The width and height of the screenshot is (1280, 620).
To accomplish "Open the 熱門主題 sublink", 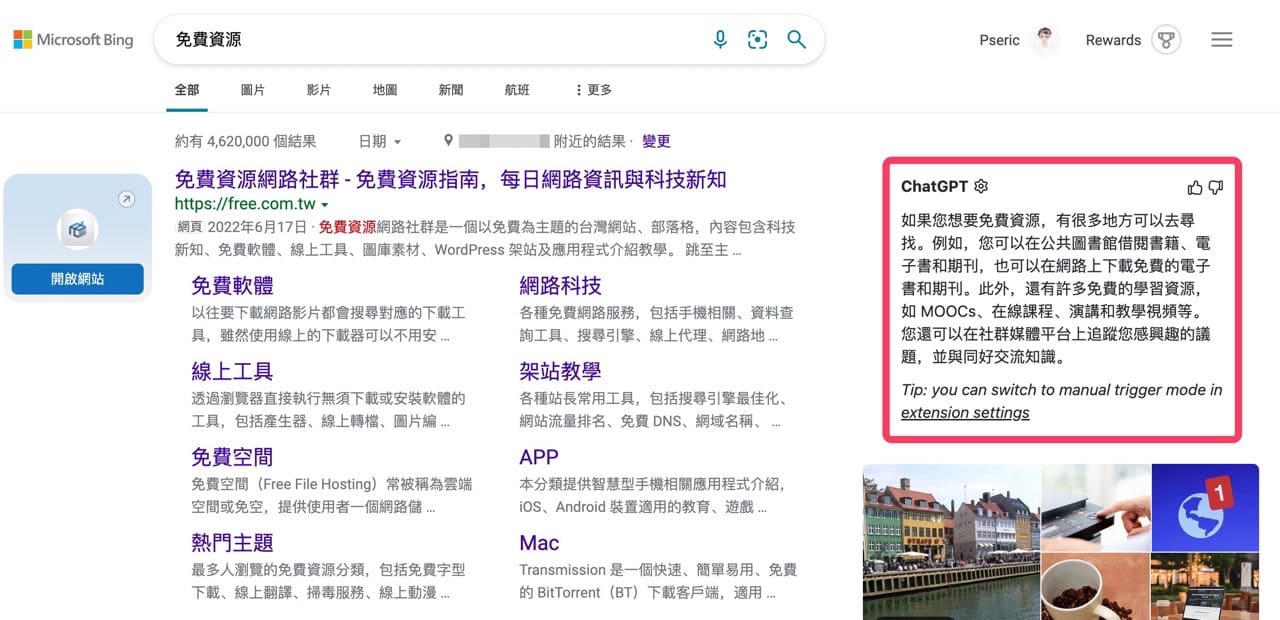I will pyautogui.click(x=232, y=543).
